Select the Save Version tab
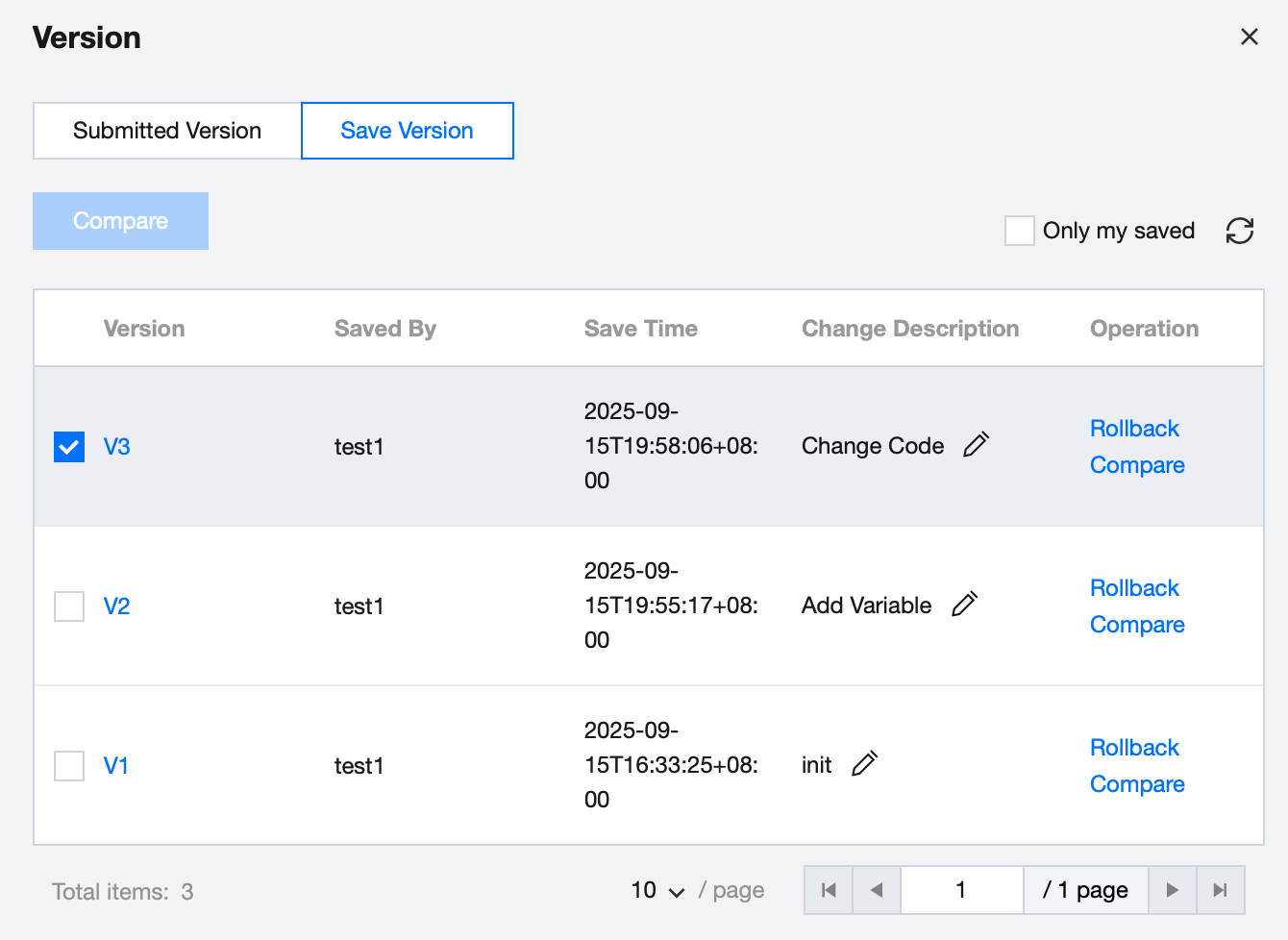Viewport: 1288px width, 940px height. (408, 131)
